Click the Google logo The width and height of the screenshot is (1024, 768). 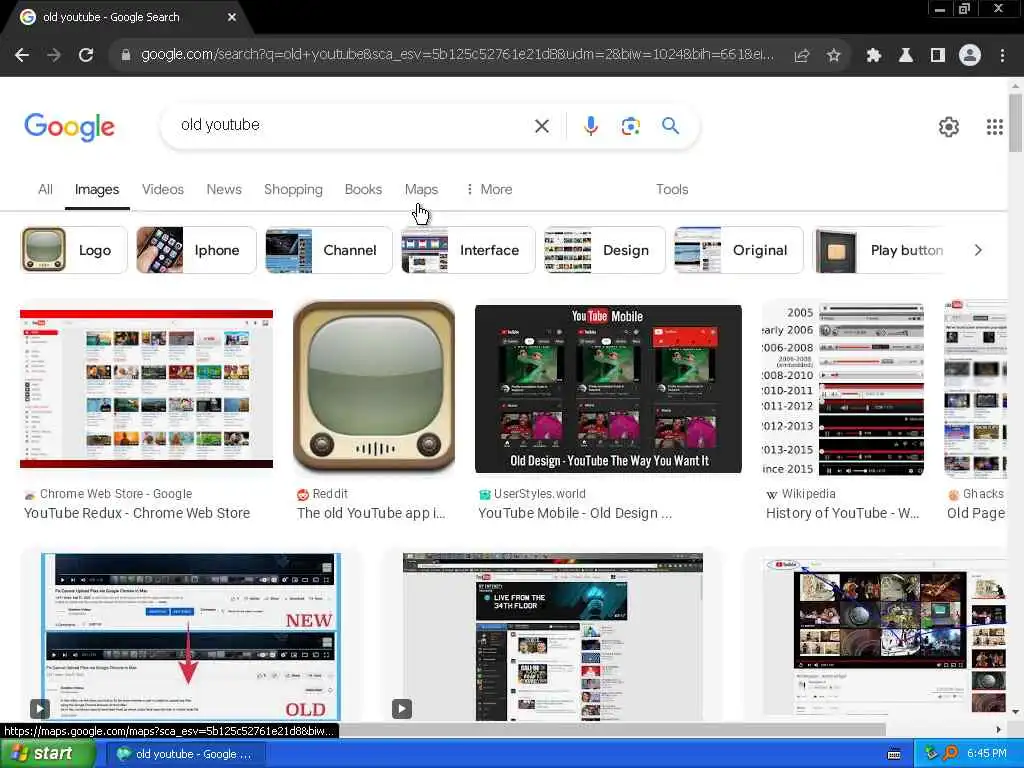(x=69, y=127)
